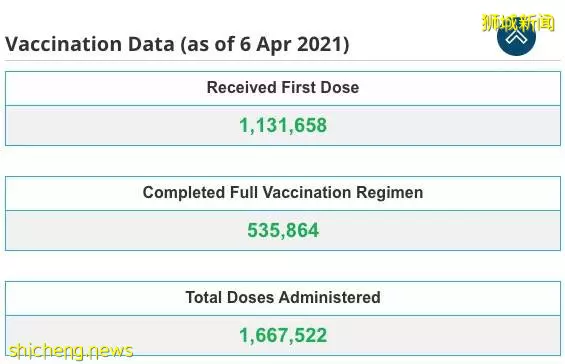
Task: Click the First Dose value row background
Action: pos(283,126)
